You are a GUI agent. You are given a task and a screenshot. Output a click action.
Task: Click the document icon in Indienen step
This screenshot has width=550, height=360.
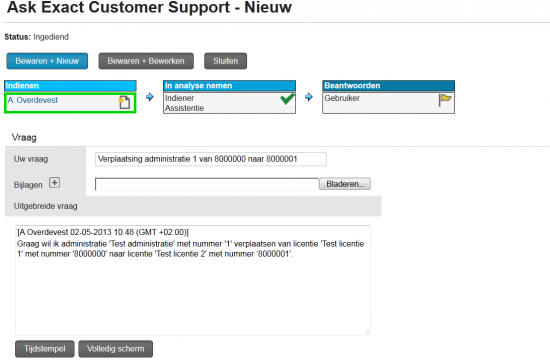pos(124,102)
